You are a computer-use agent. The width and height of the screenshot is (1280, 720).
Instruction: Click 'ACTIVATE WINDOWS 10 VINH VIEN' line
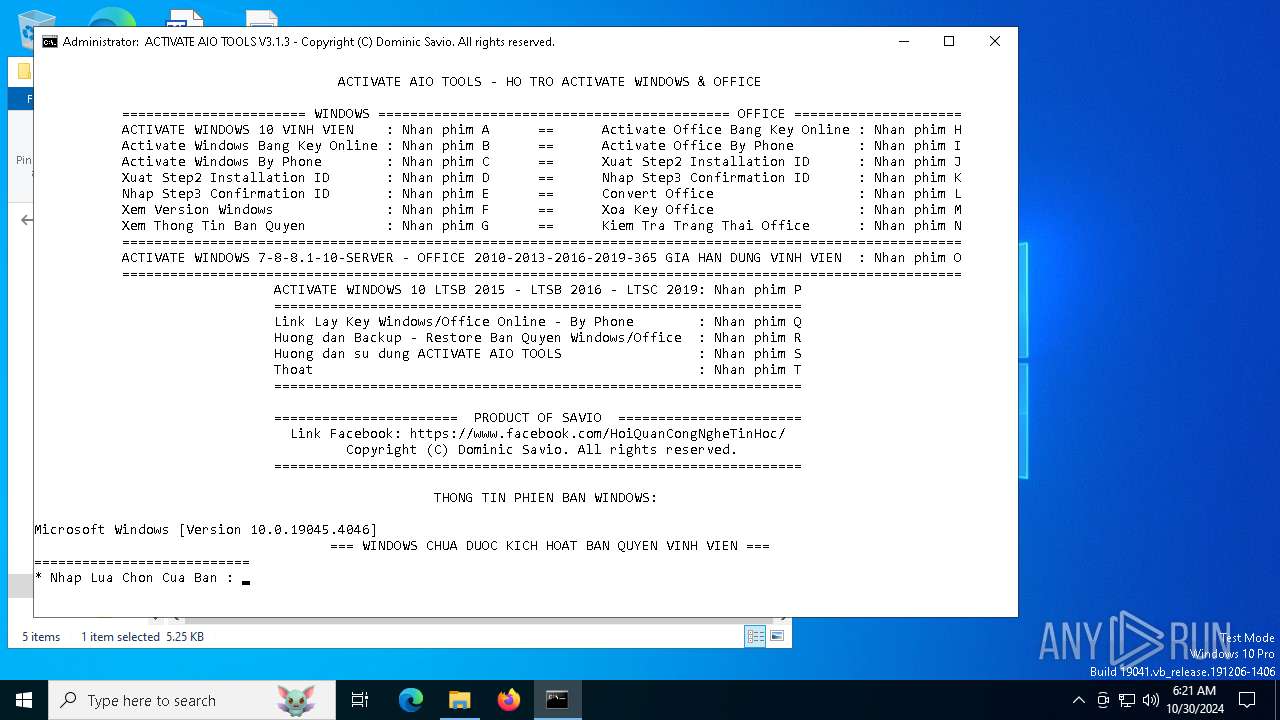[x=306, y=130]
